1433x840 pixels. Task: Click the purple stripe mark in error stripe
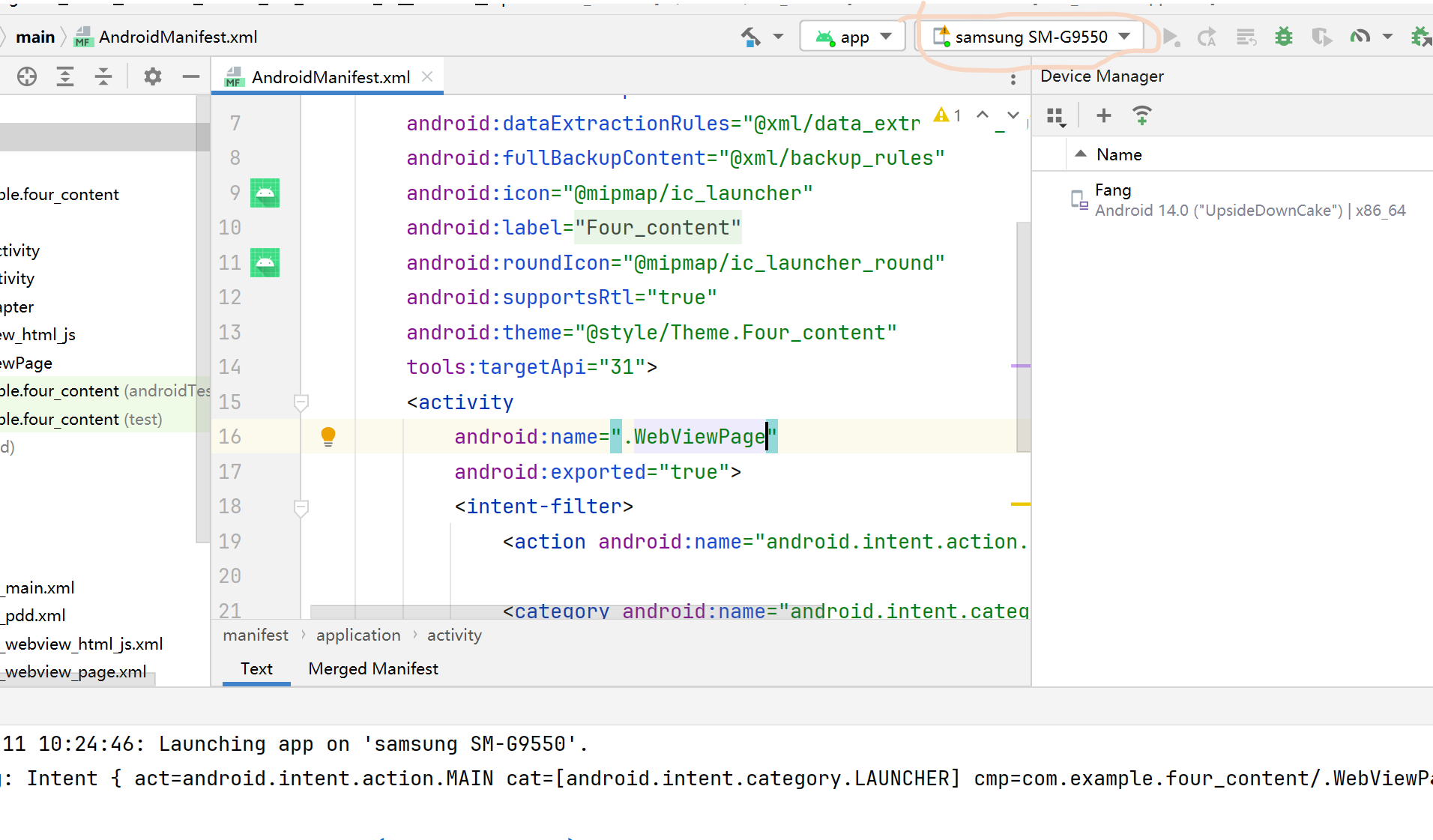pyautogui.click(x=1020, y=366)
